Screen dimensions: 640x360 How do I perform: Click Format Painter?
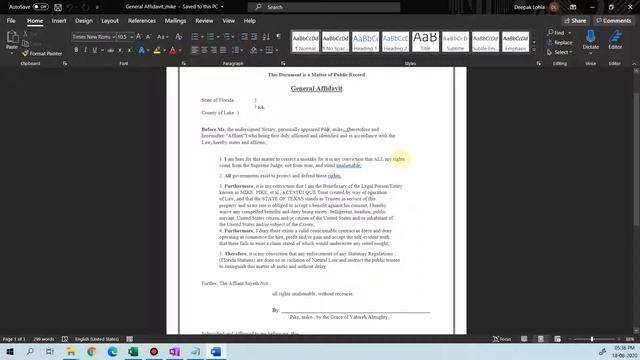point(42,53)
